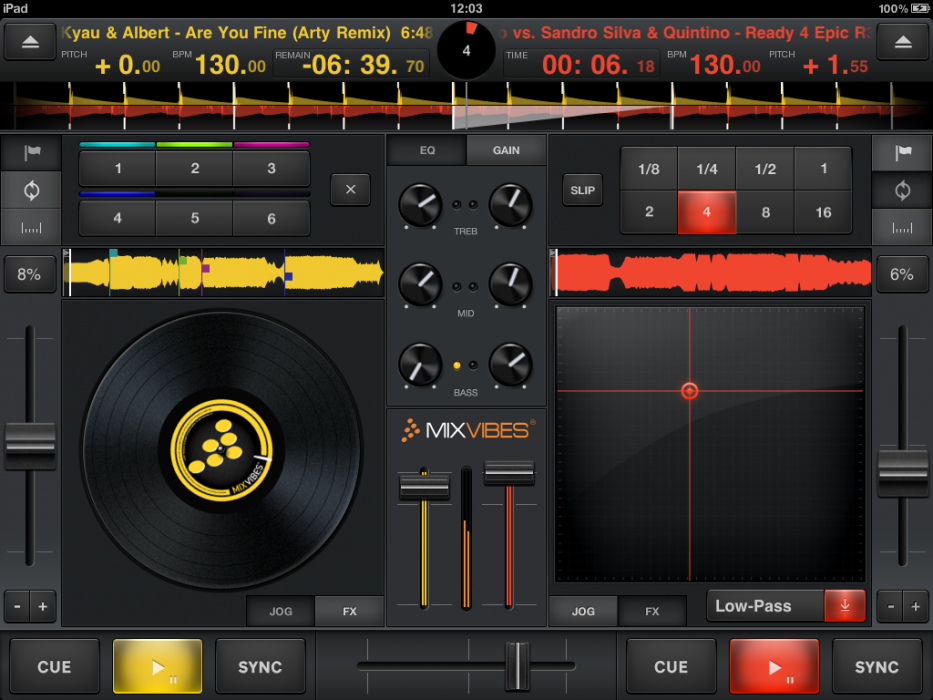This screenshot has height=700, width=933.
Task: Set loop length to 2 beats
Action: tap(649, 212)
